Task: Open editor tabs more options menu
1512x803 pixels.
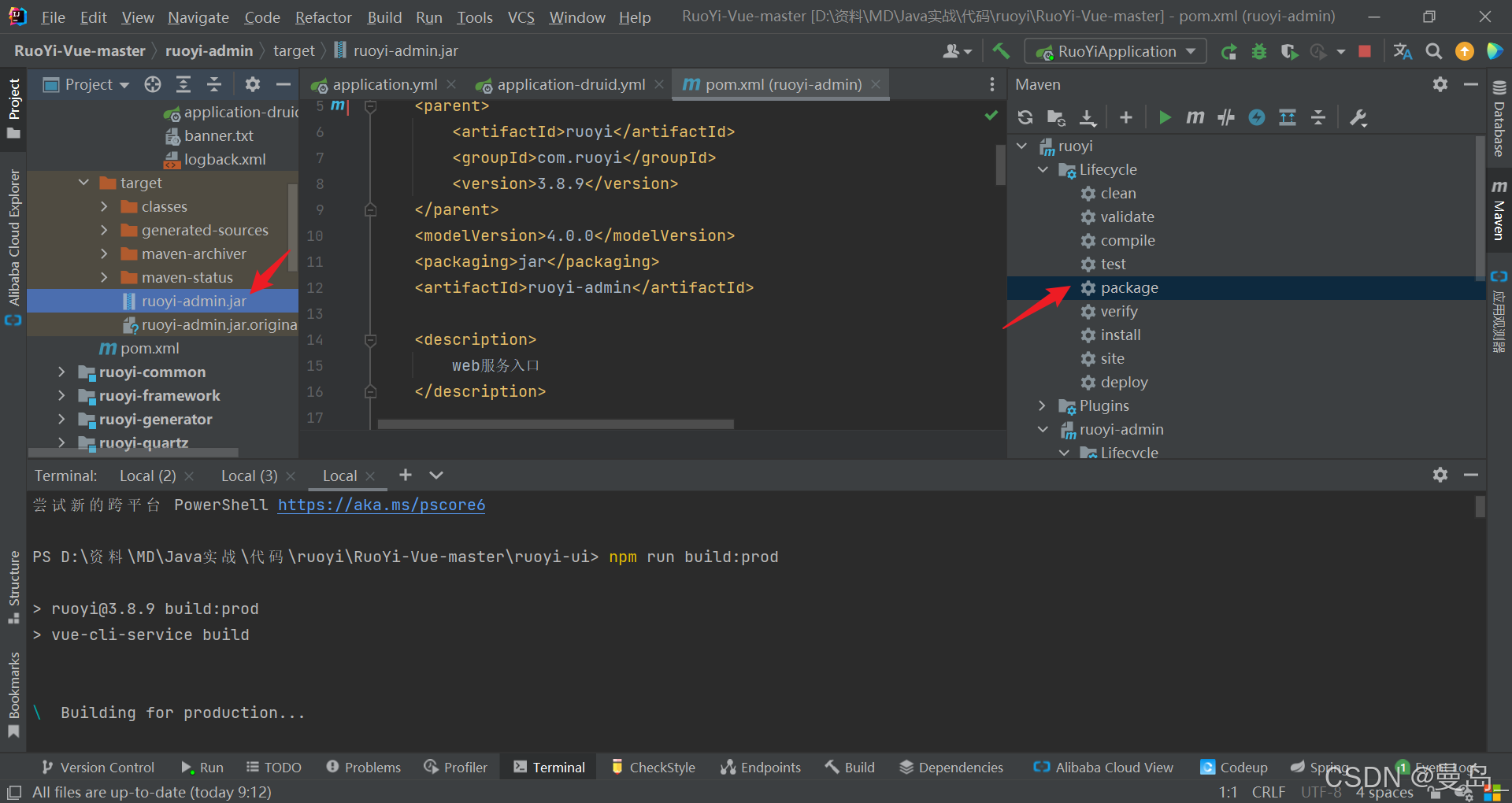Action: (991, 84)
